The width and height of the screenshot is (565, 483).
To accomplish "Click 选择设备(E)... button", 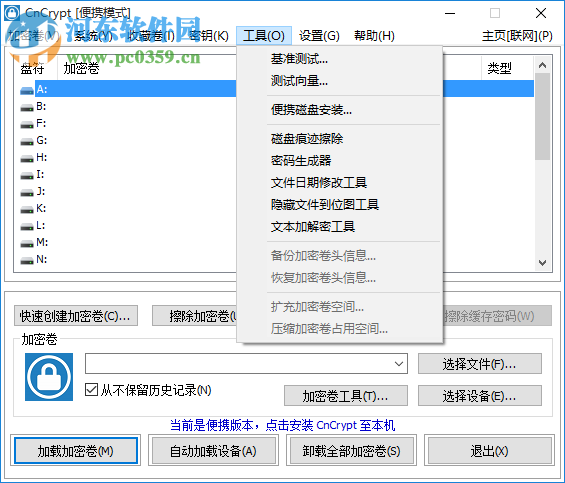I will pos(480,396).
